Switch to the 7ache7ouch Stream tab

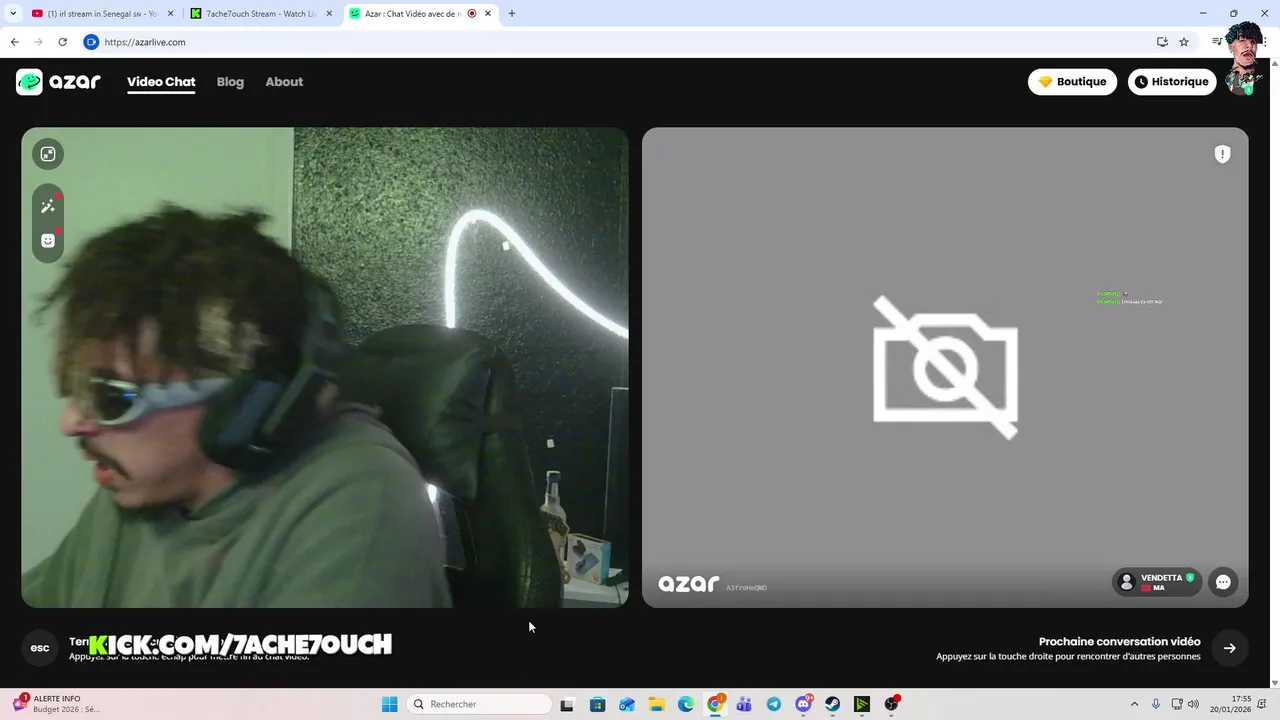(262, 14)
